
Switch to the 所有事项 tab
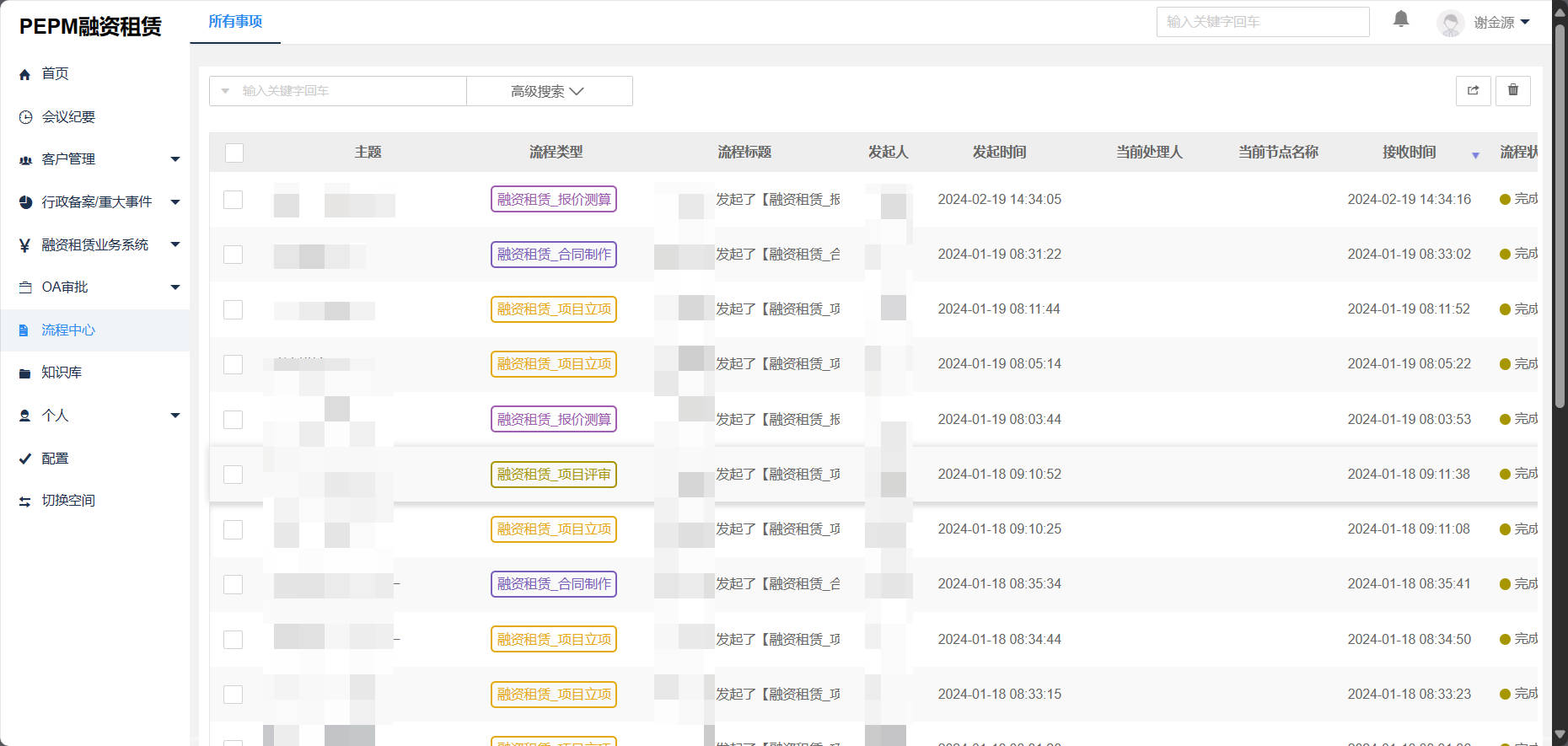click(235, 22)
